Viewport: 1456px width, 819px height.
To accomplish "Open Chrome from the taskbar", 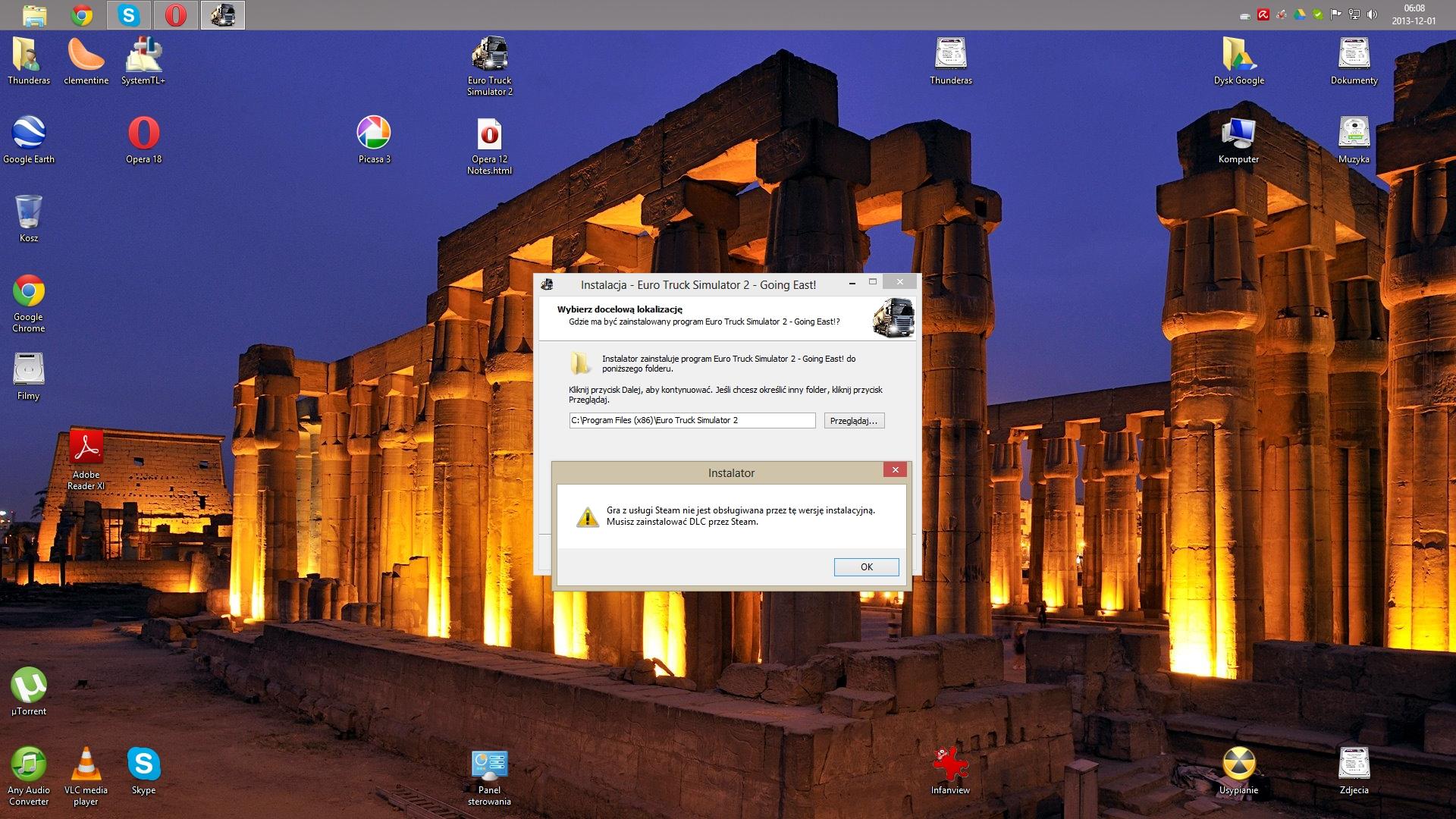I will [82, 15].
